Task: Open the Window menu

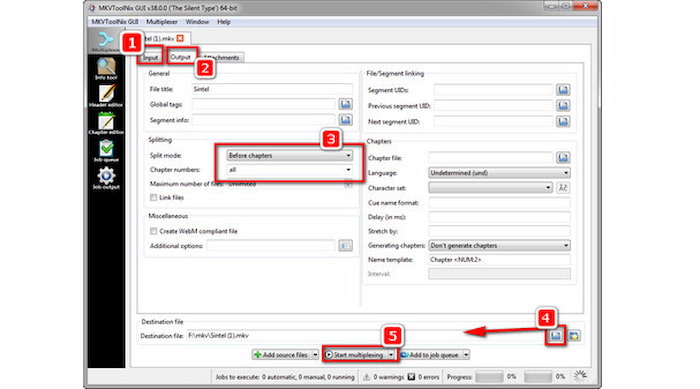Action: coord(197,21)
